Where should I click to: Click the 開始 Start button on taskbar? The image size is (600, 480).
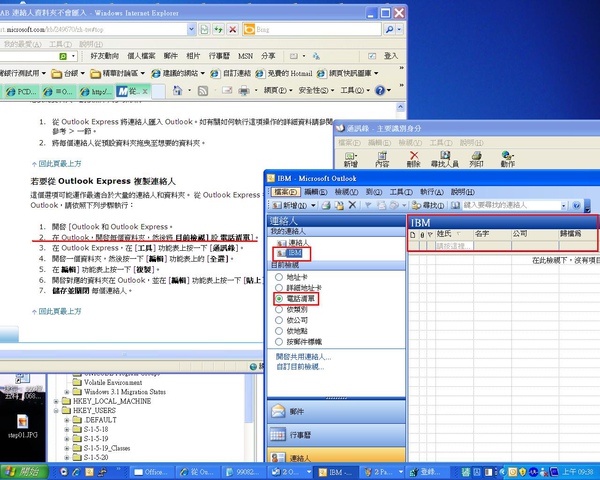(x=24, y=472)
